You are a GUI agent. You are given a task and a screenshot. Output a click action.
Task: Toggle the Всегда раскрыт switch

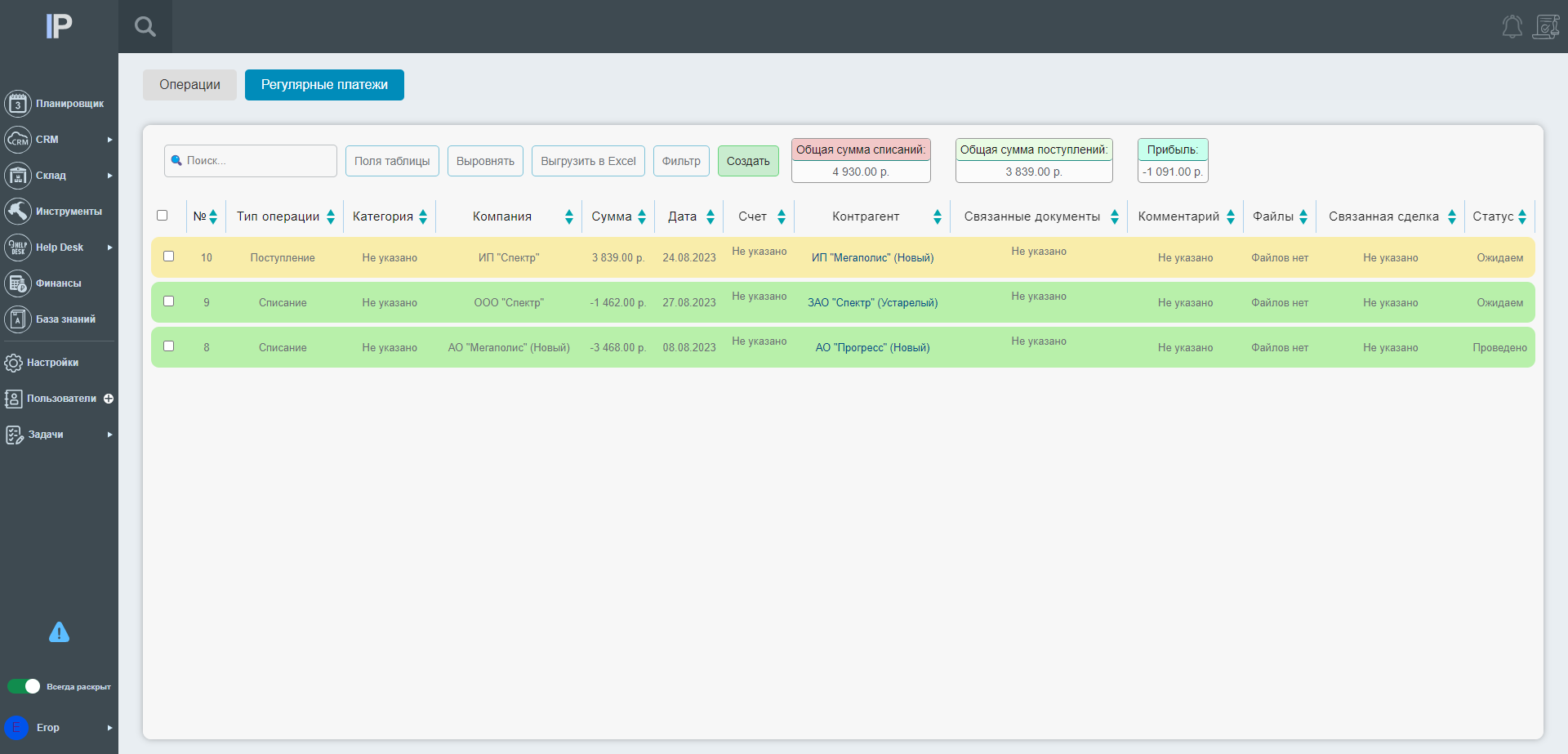tap(24, 686)
